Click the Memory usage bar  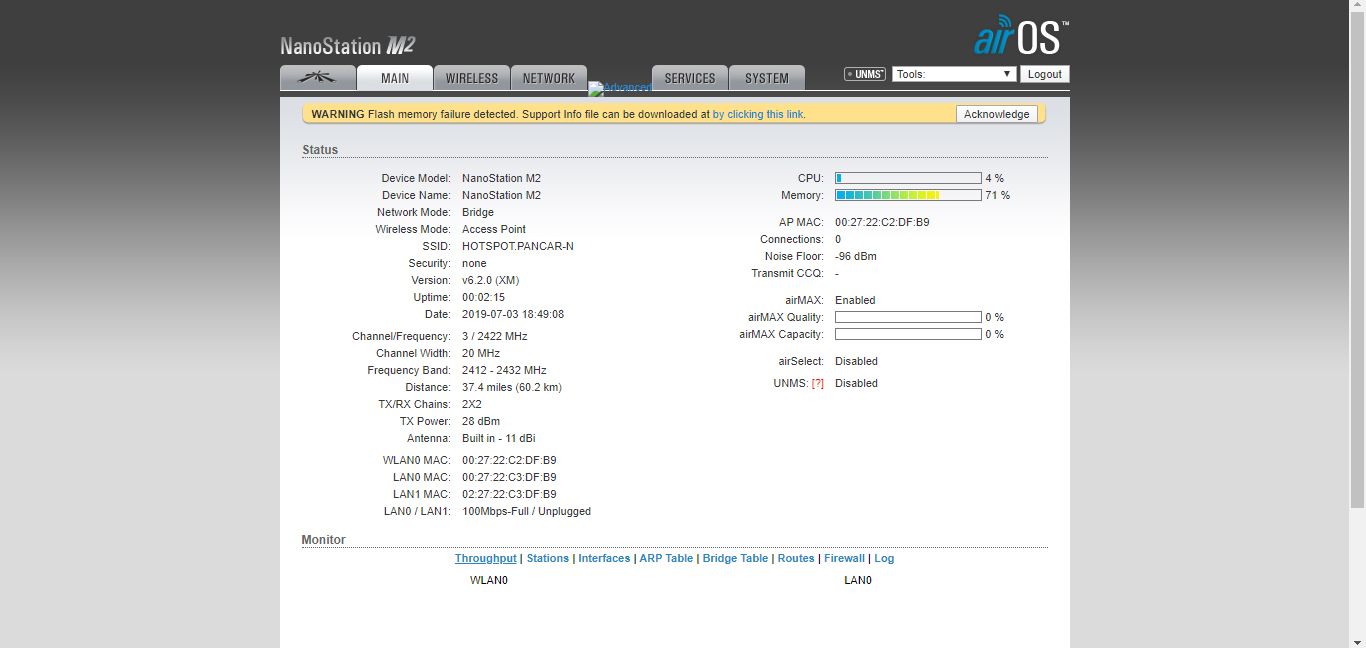(x=908, y=195)
